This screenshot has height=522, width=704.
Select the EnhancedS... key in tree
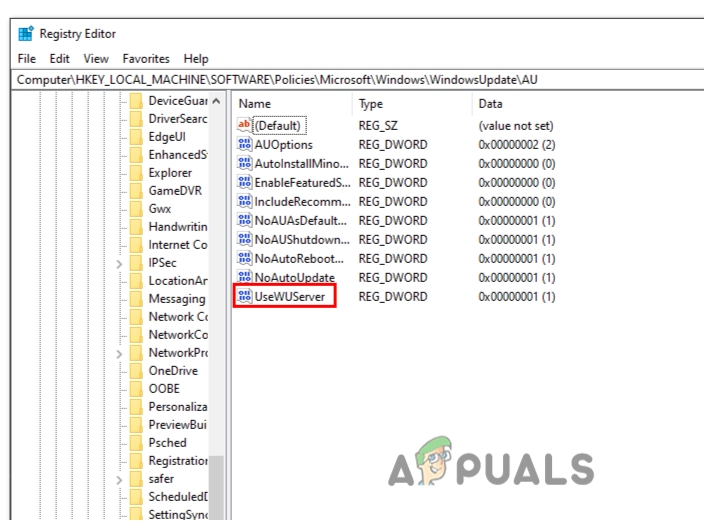[x=178, y=154]
